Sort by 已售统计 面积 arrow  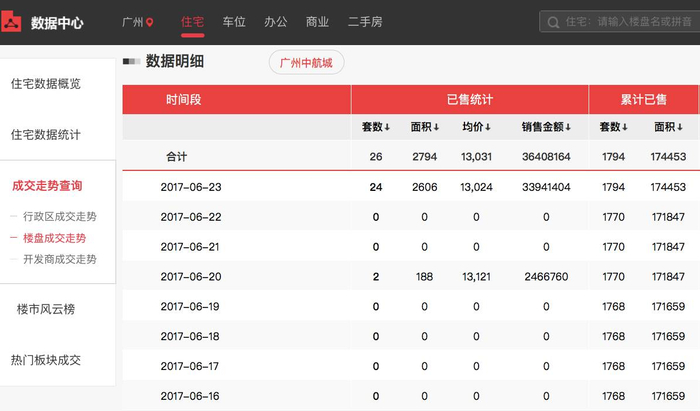click(436, 127)
